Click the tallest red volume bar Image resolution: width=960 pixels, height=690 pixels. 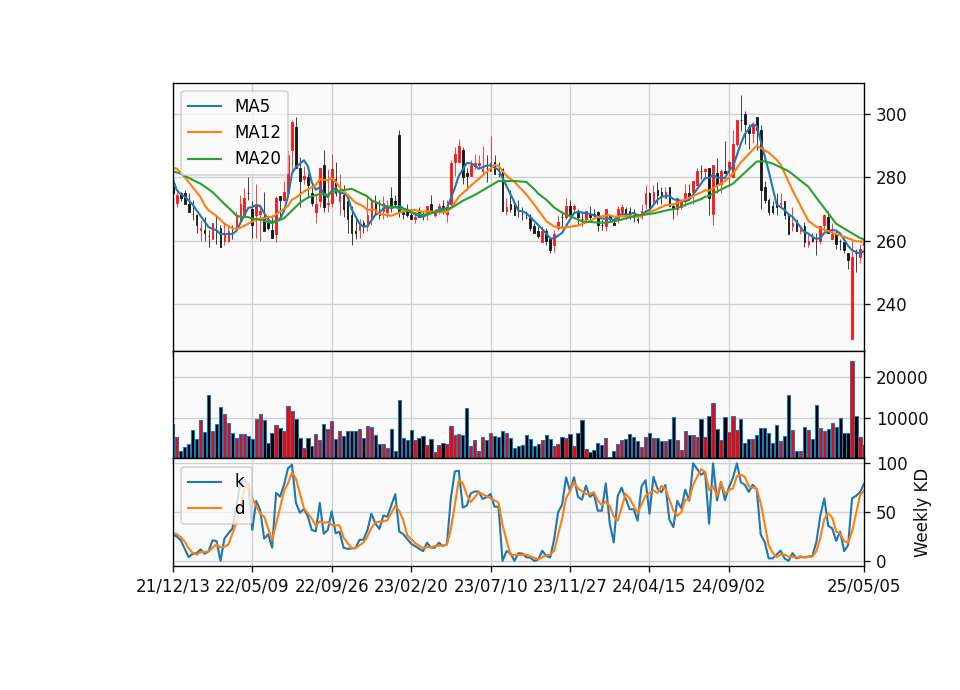coord(852,410)
